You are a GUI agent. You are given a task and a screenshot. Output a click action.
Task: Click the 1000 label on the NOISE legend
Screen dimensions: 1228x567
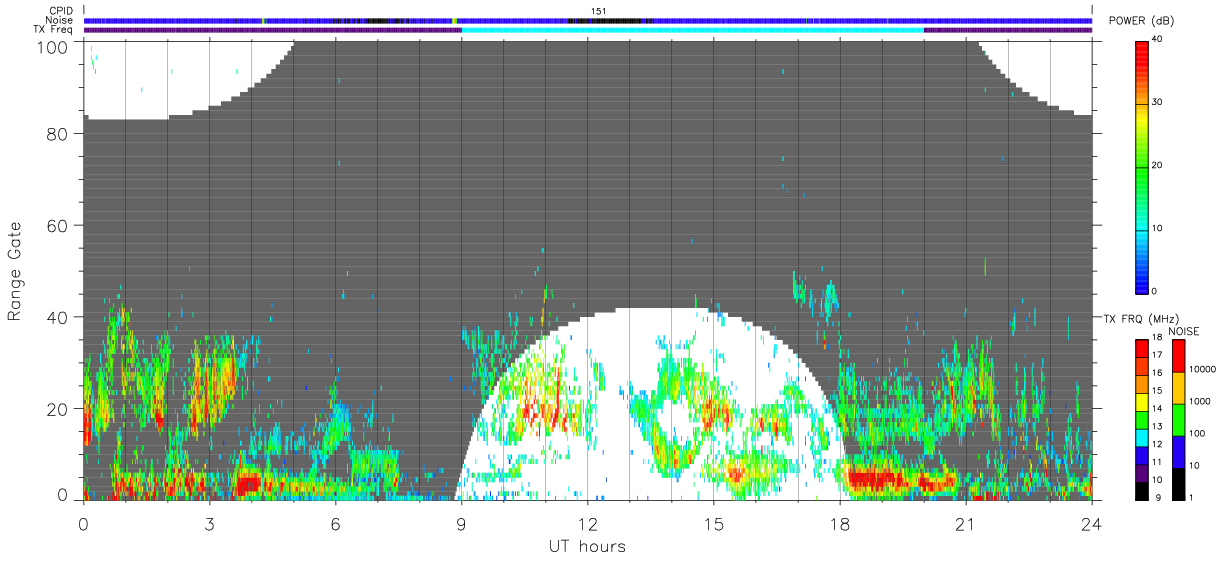(x=1201, y=402)
